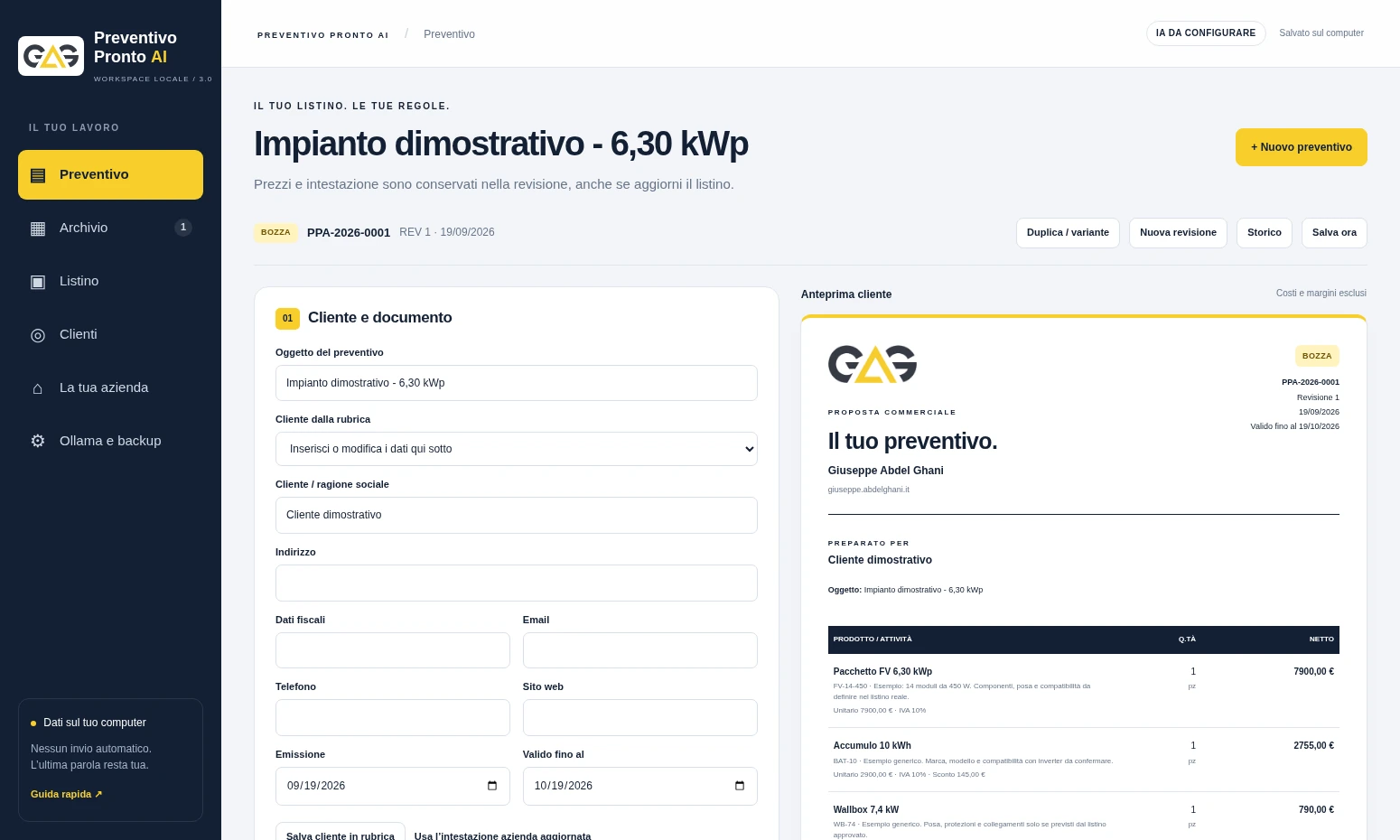Click giuseppe.abdelghani.it in preview
The height and width of the screenshot is (840, 1400).
tap(868, 490)
